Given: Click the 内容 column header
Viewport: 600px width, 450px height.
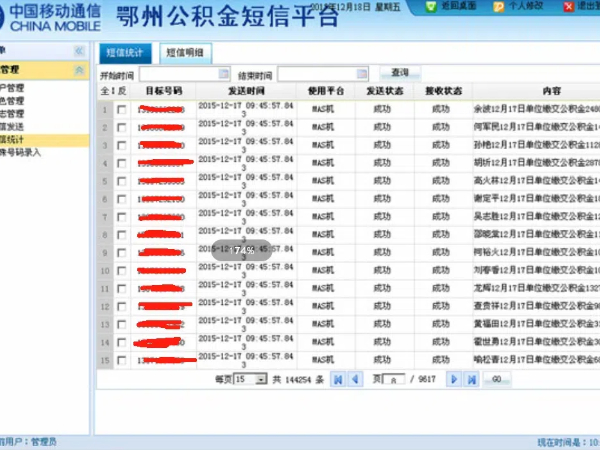Looking at the screenshot, I should point(552,91).
